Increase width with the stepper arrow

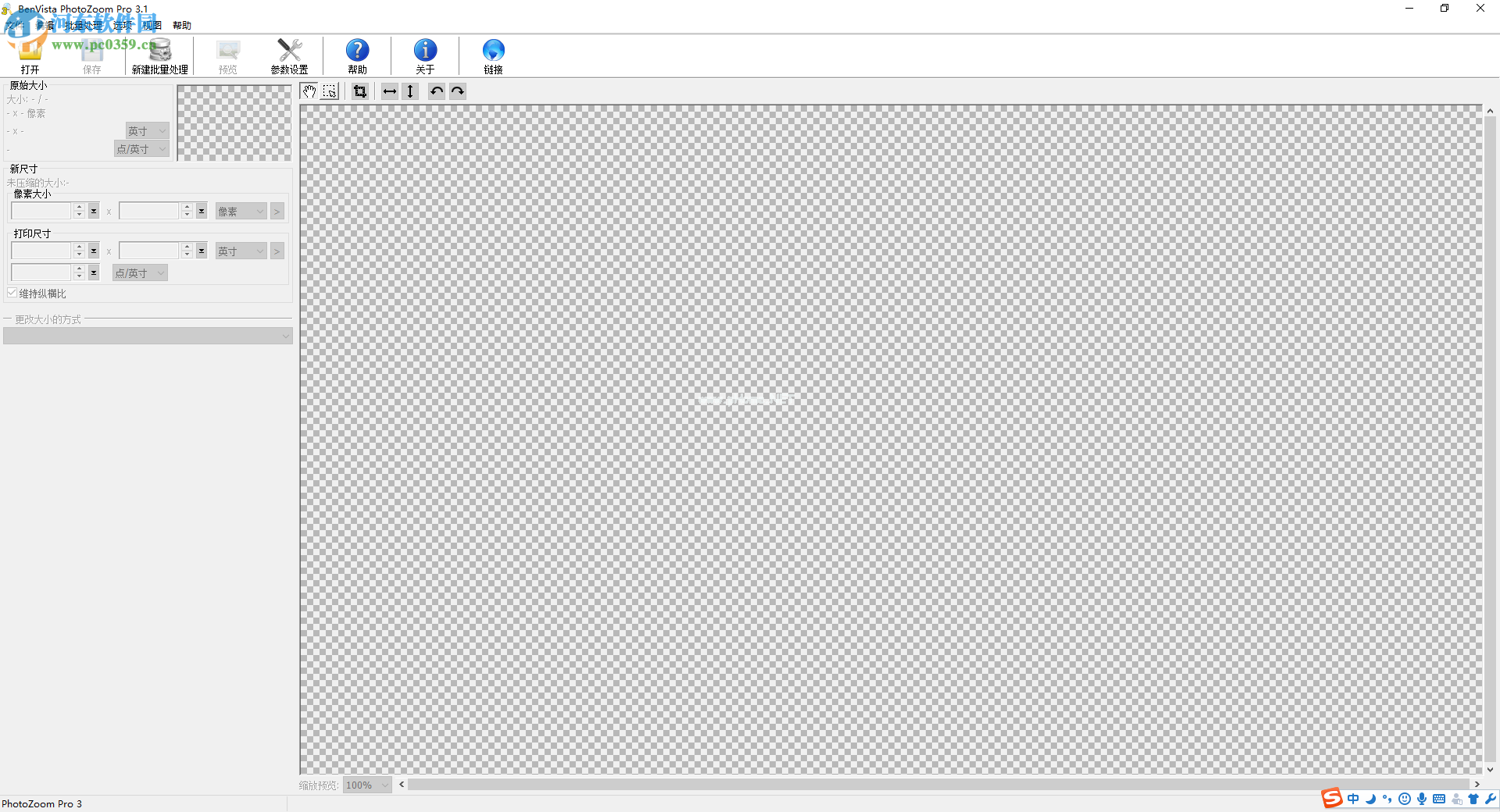(79, 207)
